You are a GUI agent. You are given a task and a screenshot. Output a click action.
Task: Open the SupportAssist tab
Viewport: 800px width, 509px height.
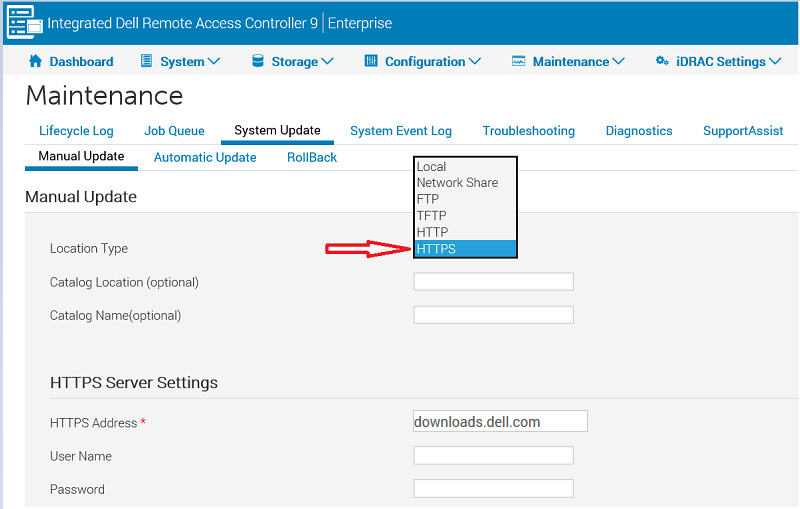[743, 131]
